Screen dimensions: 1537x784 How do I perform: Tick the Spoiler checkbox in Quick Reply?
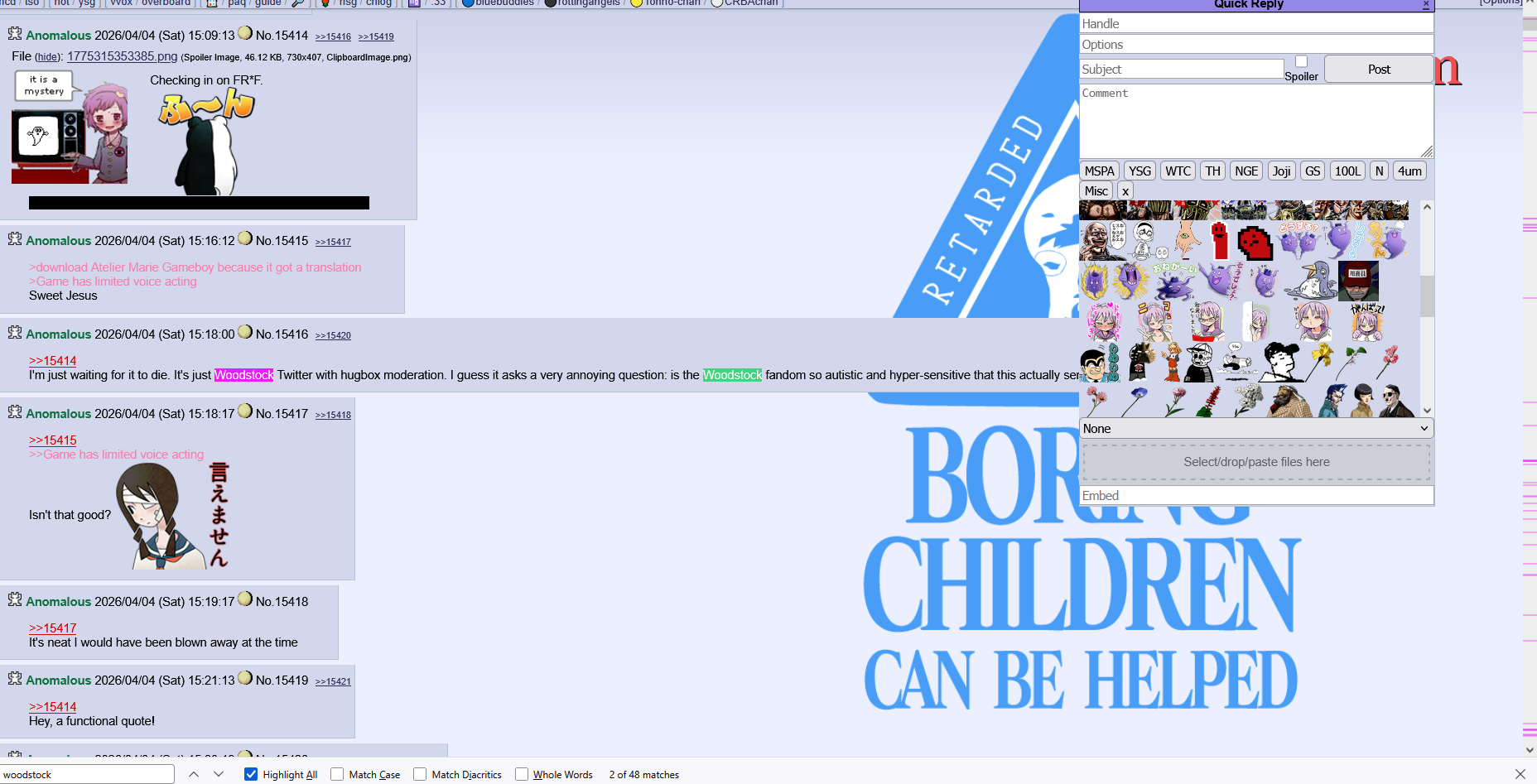coord(1301,61)
